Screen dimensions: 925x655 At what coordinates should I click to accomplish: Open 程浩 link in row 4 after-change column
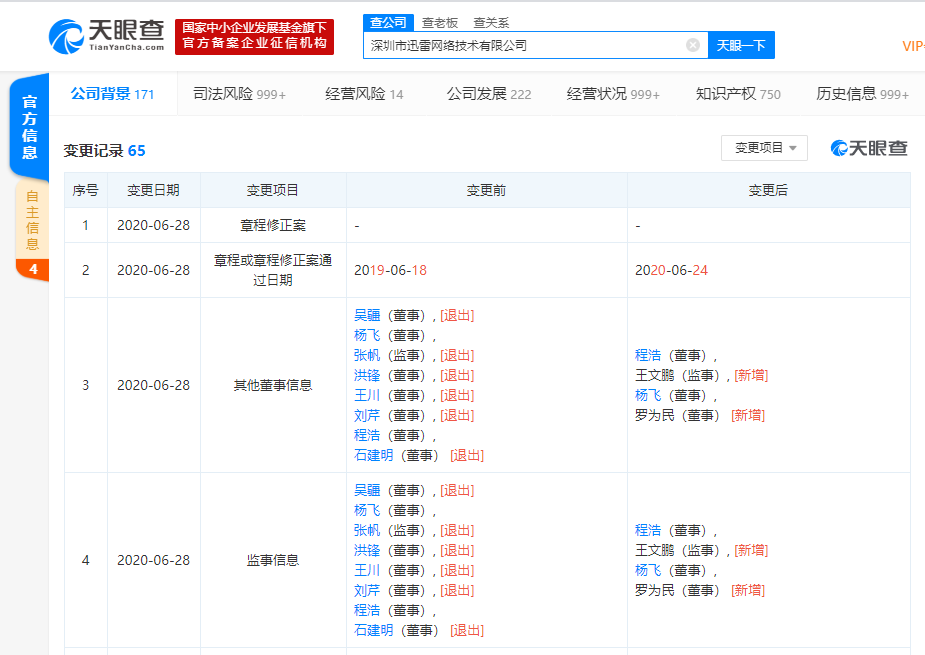tap(648, 530)
